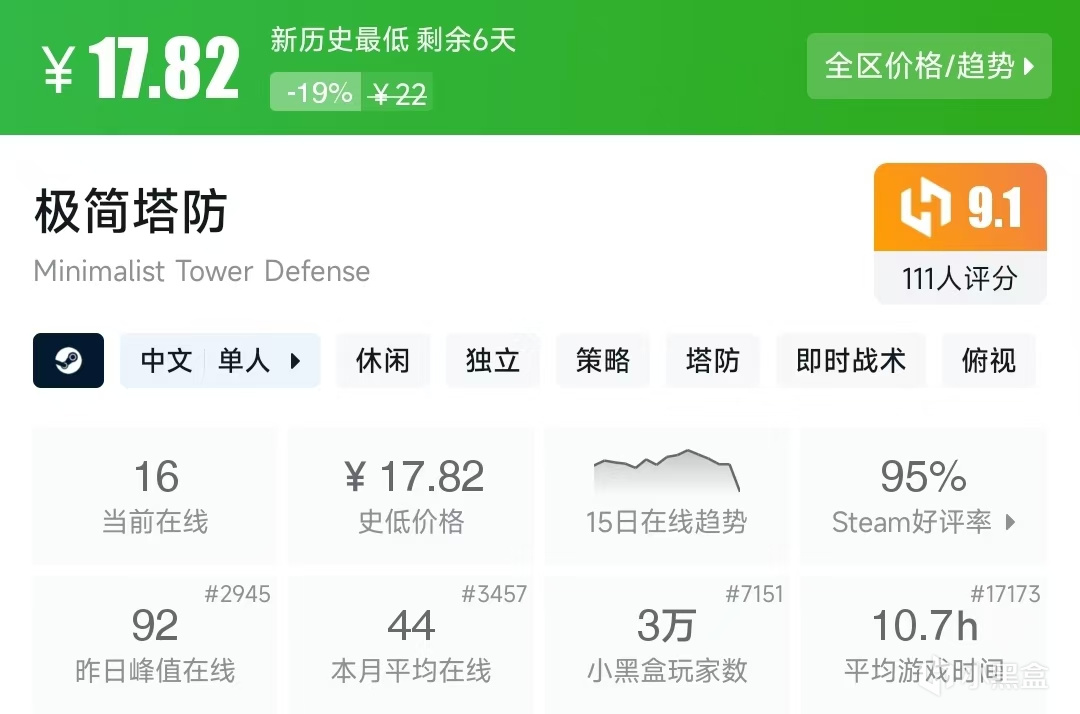Image resolution: width=1080 pixels, height=714 pixels.
Task: Click the 策略 tag
Action: pyautogui.click(x=603, y=361)
